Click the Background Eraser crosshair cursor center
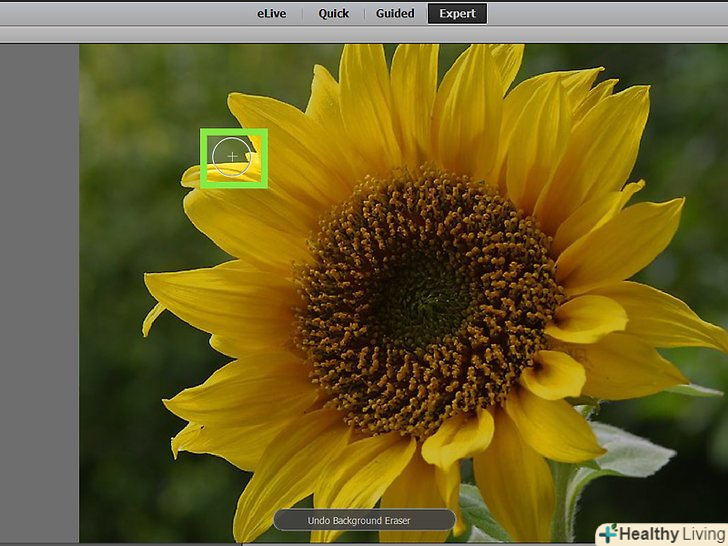The image size is (728, 546). (232, 157)
